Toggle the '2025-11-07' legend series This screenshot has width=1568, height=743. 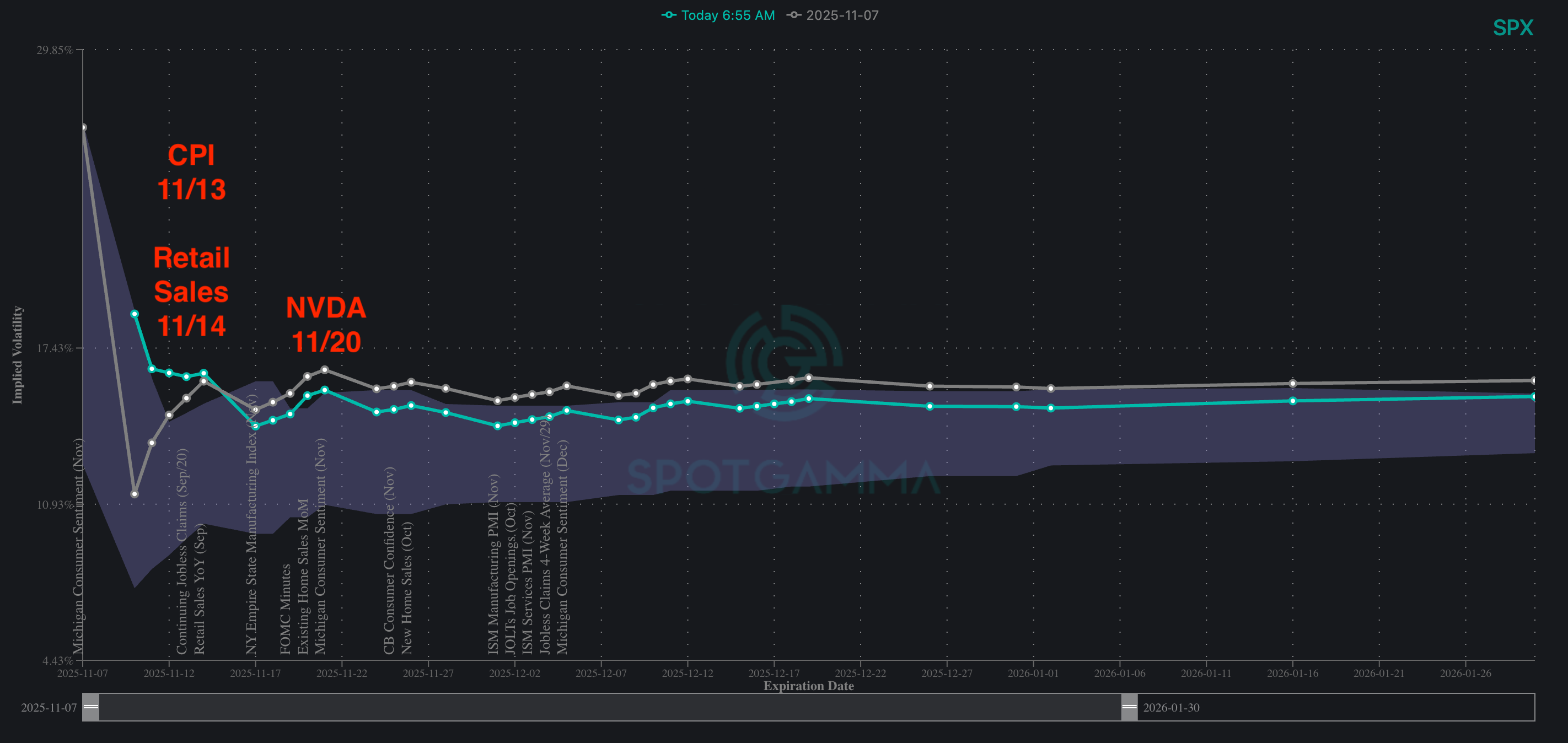842,15
